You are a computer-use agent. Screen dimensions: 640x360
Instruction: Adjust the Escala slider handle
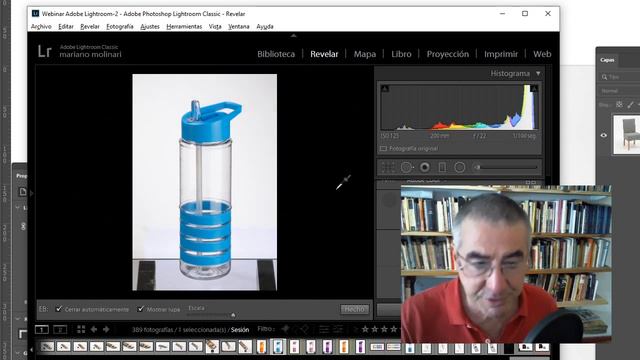coord(233,315)
